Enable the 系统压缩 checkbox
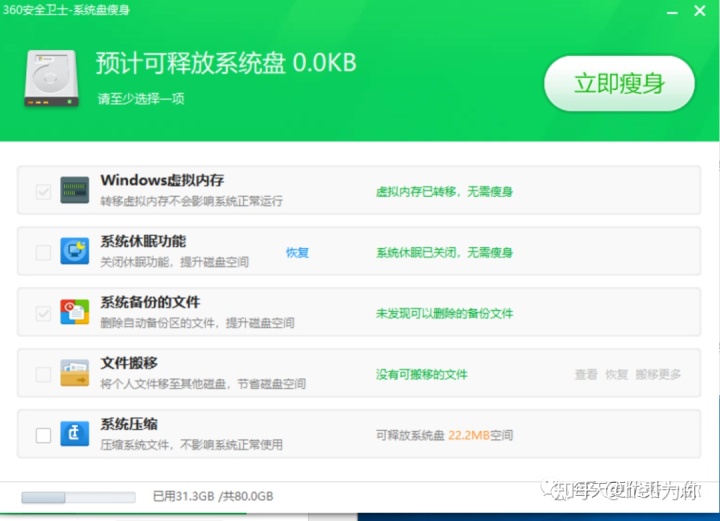Viewport: 720px width, 521px height. [43, 435]
